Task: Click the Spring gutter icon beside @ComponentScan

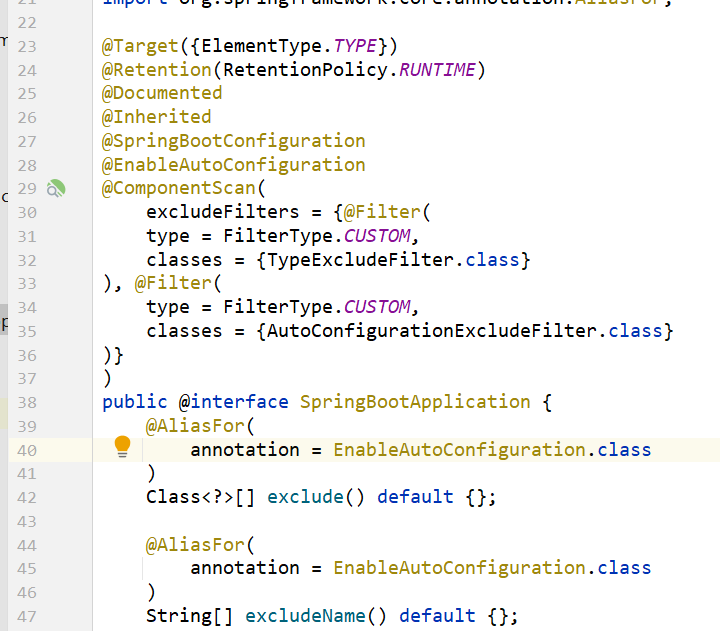Action: [57, 188]
